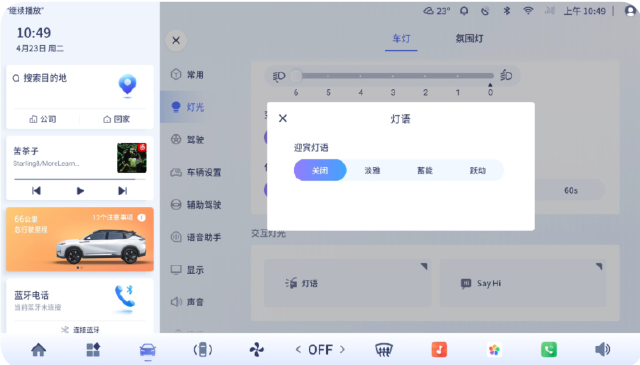This screenshot has width=640, height=365.
Task: Open the green phone app icon
Action: click(549, 350)
